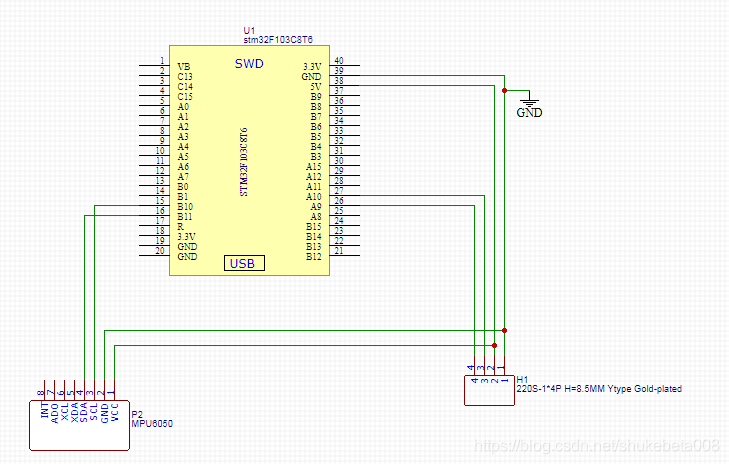Click the B11 pin label on U1

[185, 217]
